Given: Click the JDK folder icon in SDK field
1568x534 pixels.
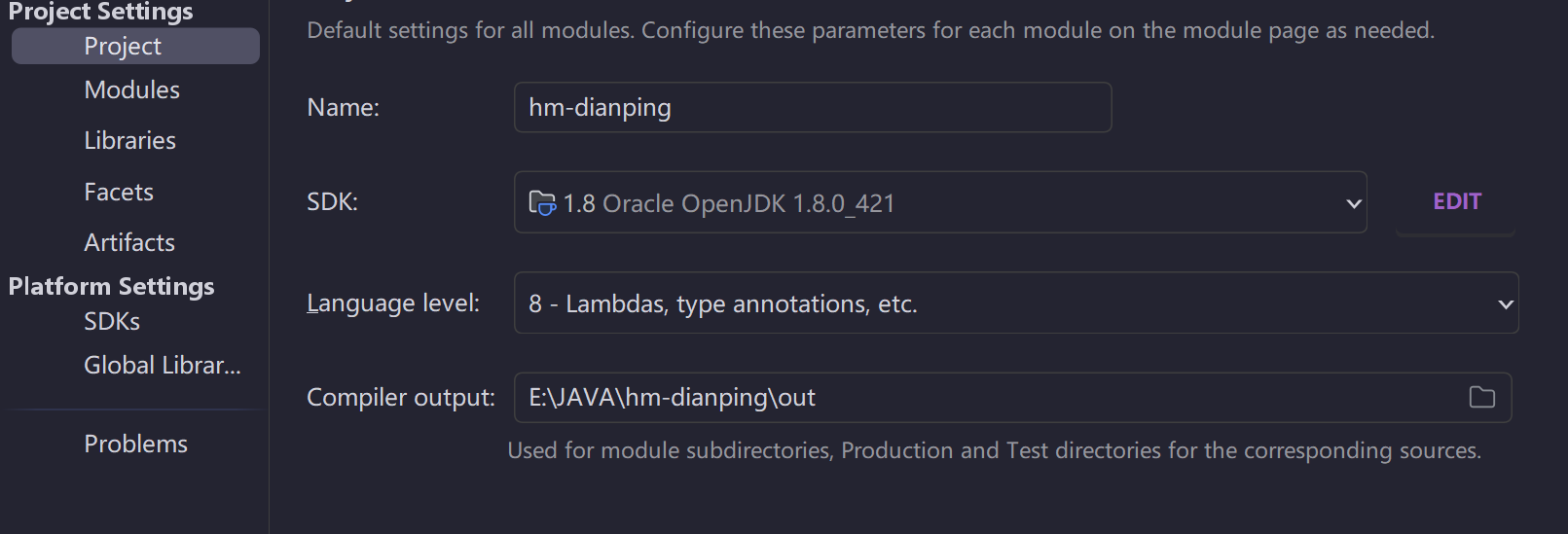Looking at the screenshot, I should [541, 202].
